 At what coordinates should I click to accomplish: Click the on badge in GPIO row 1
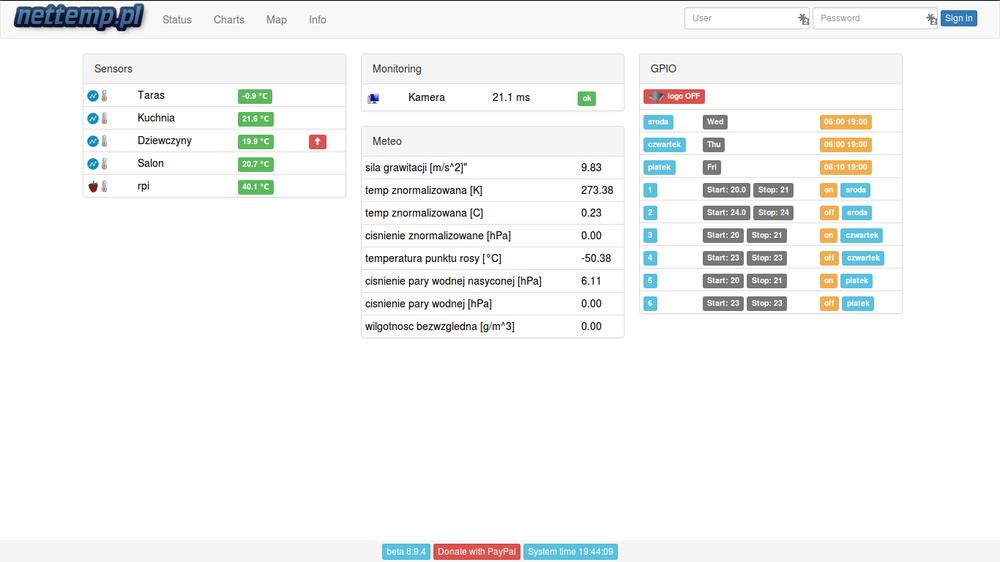pos(828,190)
